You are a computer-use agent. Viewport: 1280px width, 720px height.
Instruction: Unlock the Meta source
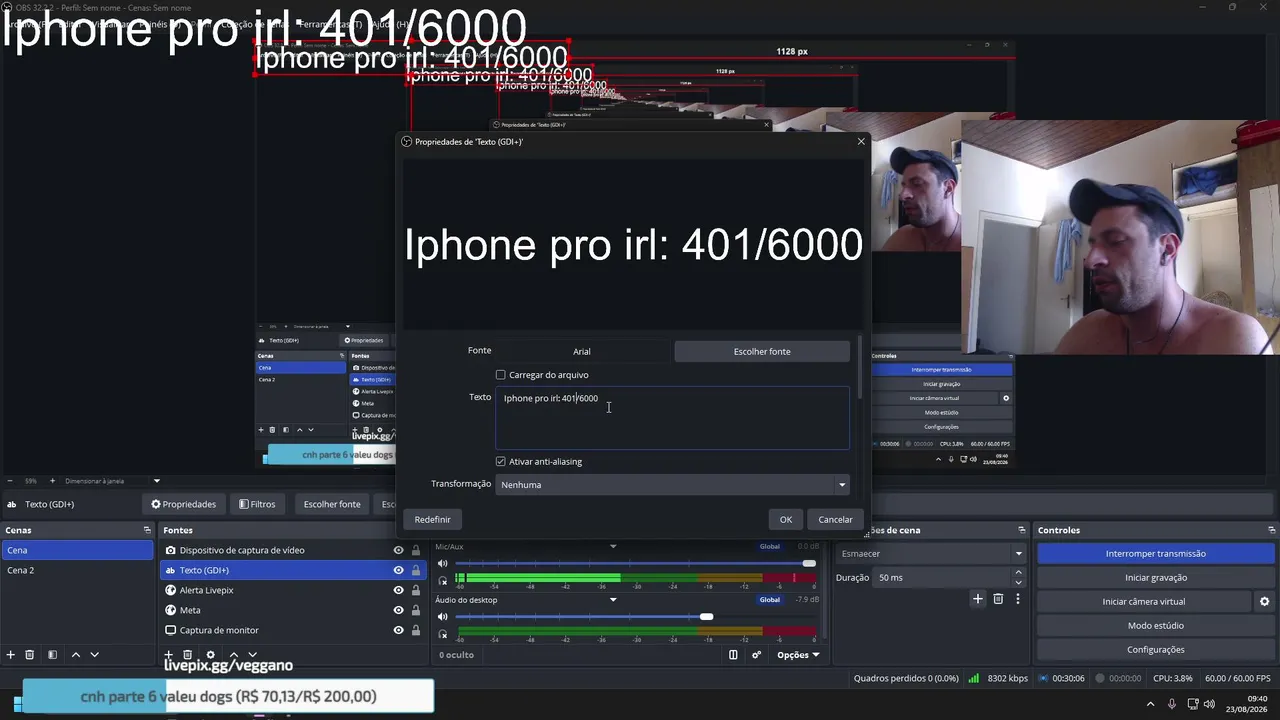(416, 610)
